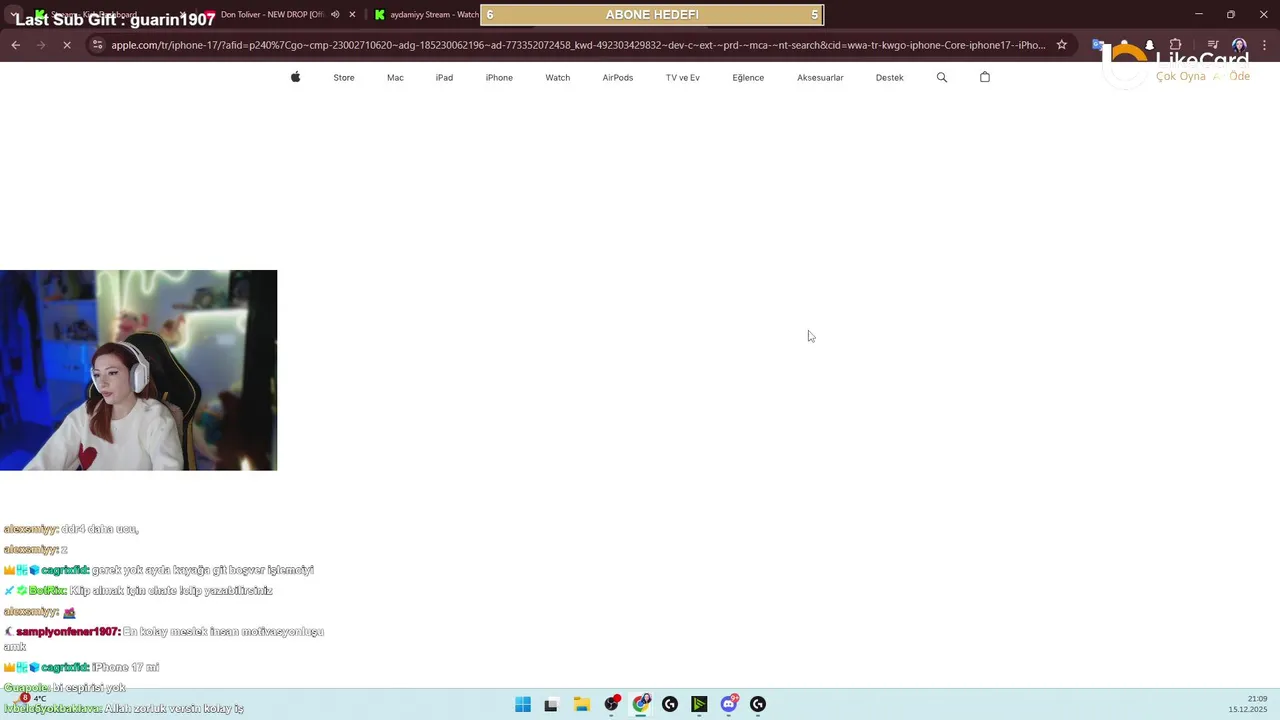Open File Explorer from the taskbar
This screenshot has height=720, width=1280.
pos(581,704)
